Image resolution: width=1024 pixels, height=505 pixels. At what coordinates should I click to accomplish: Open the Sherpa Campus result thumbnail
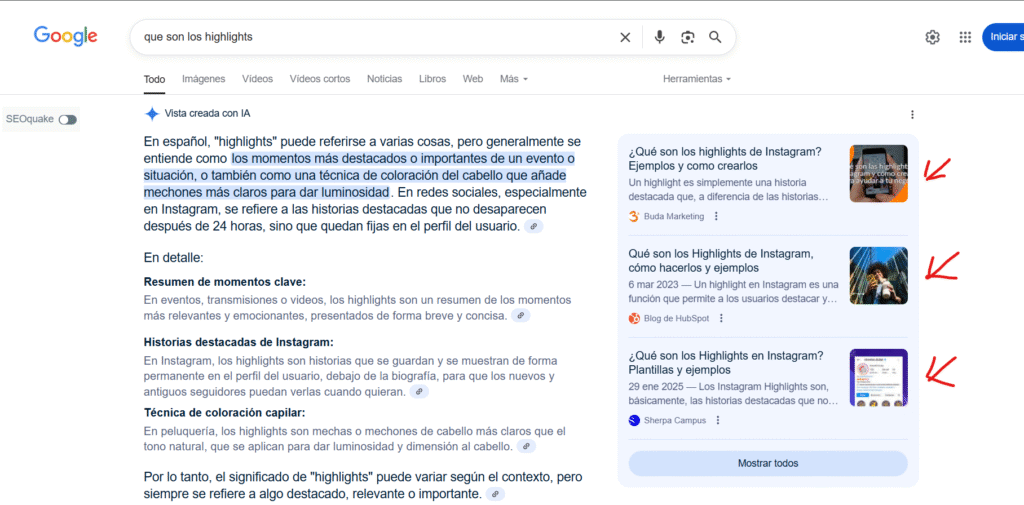point(878,378)
